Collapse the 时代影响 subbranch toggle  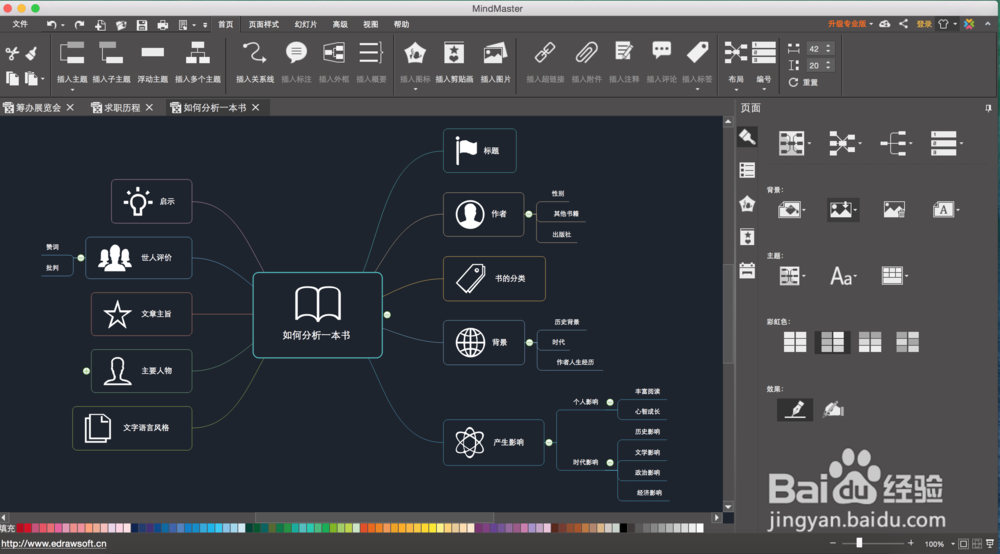click(610, 463)
